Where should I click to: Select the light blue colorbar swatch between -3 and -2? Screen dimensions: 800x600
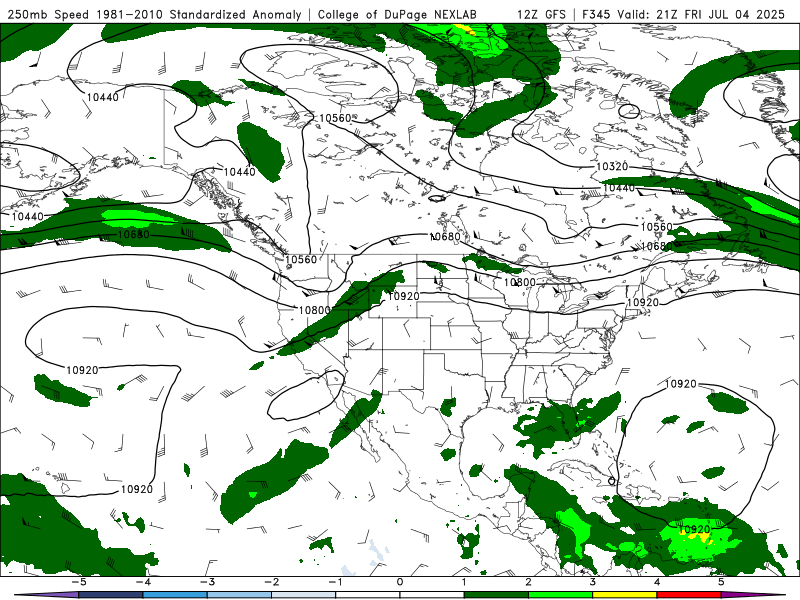pos(239,595)
